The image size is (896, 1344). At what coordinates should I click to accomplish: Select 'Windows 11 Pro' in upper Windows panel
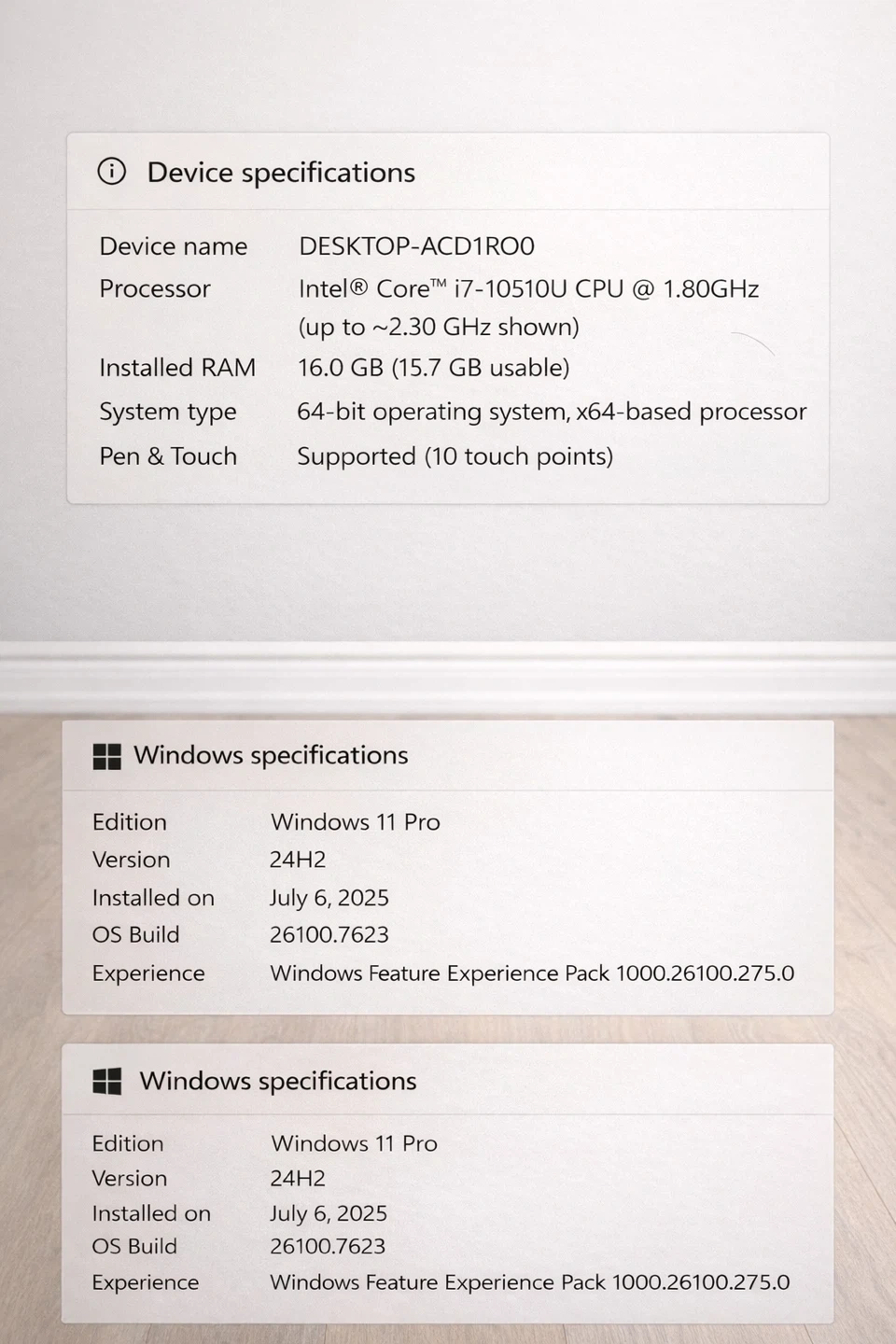(355, 822)
